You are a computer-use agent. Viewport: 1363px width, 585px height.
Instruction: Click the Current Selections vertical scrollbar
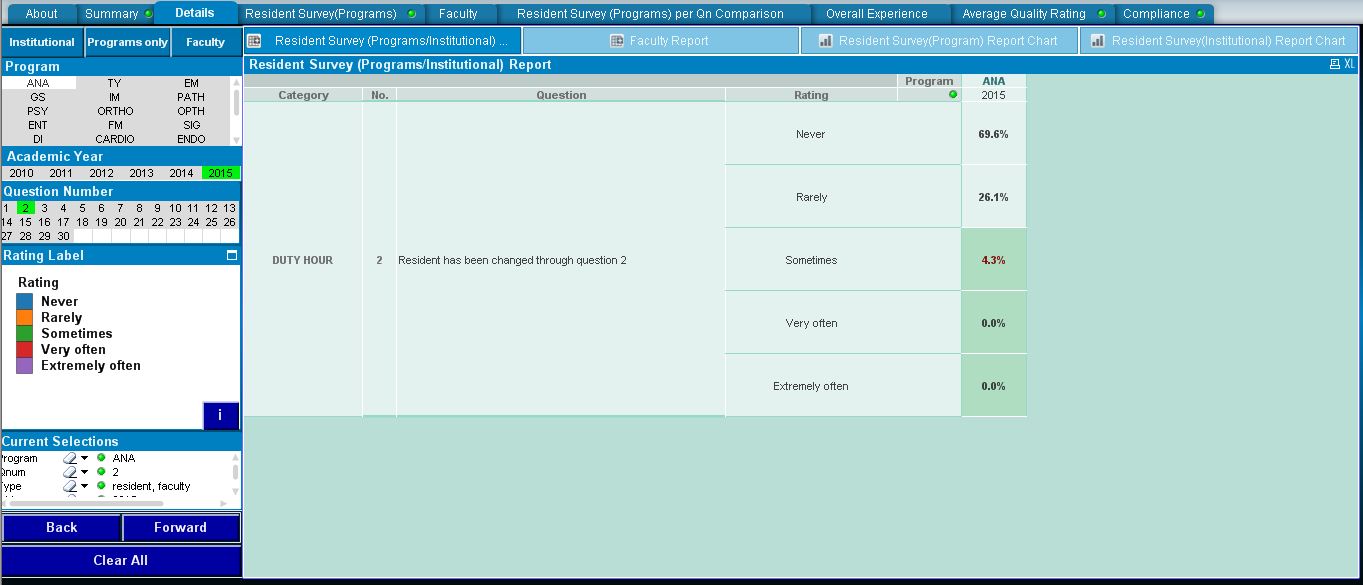pos(236,472)
